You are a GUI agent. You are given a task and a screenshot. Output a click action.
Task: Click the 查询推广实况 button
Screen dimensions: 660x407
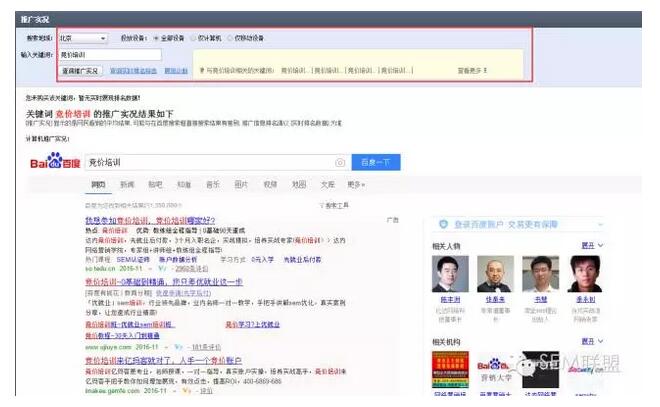80,71
